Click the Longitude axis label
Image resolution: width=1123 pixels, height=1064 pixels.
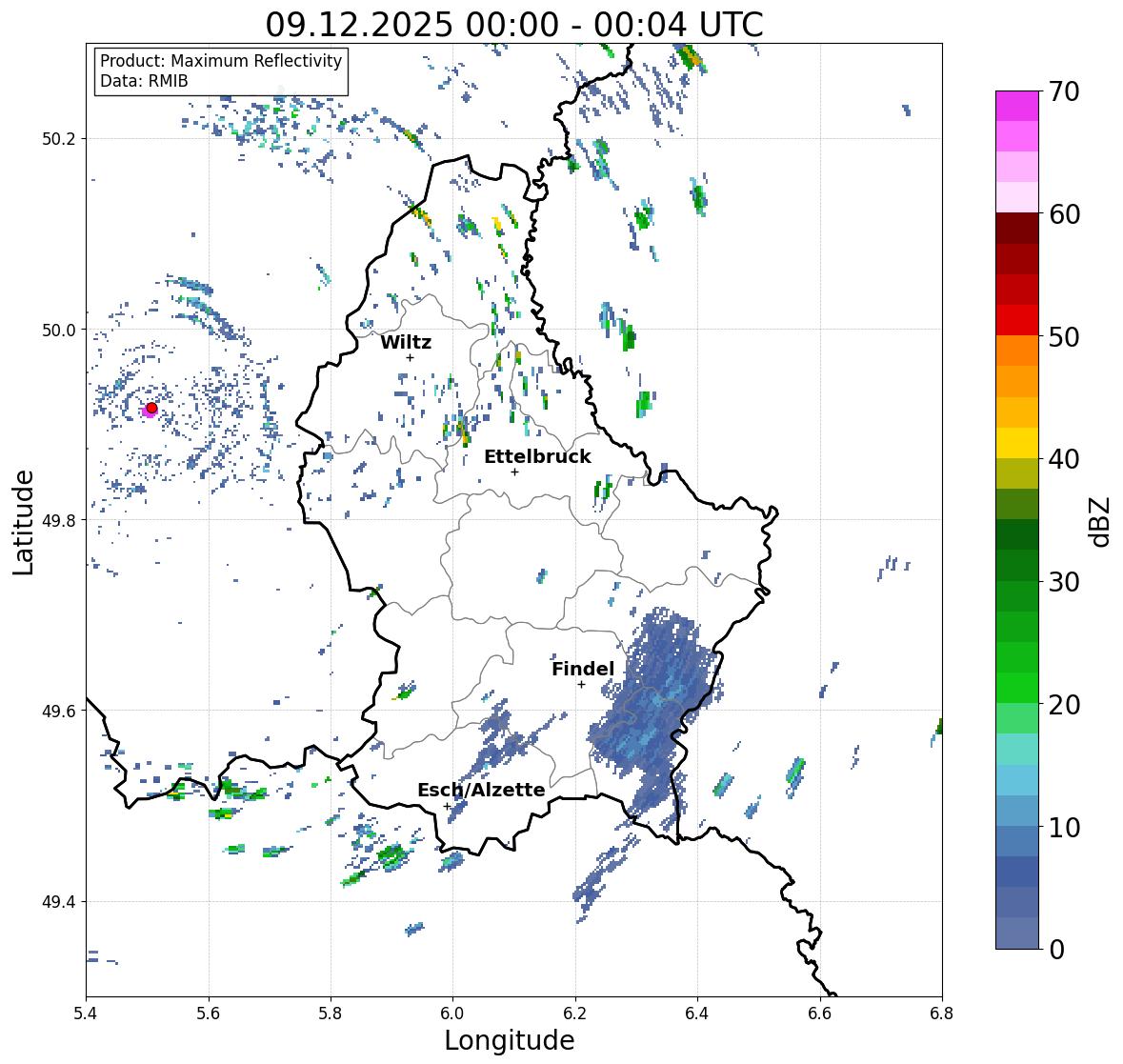pos(510,1040)
